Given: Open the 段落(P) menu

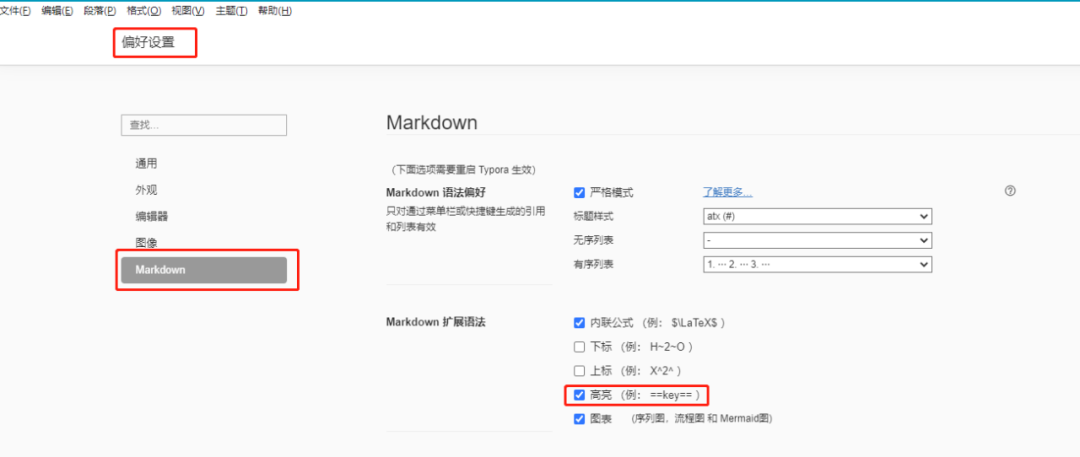Looking at the screenshot, I should pyautogui.click(x=100, y=11).
